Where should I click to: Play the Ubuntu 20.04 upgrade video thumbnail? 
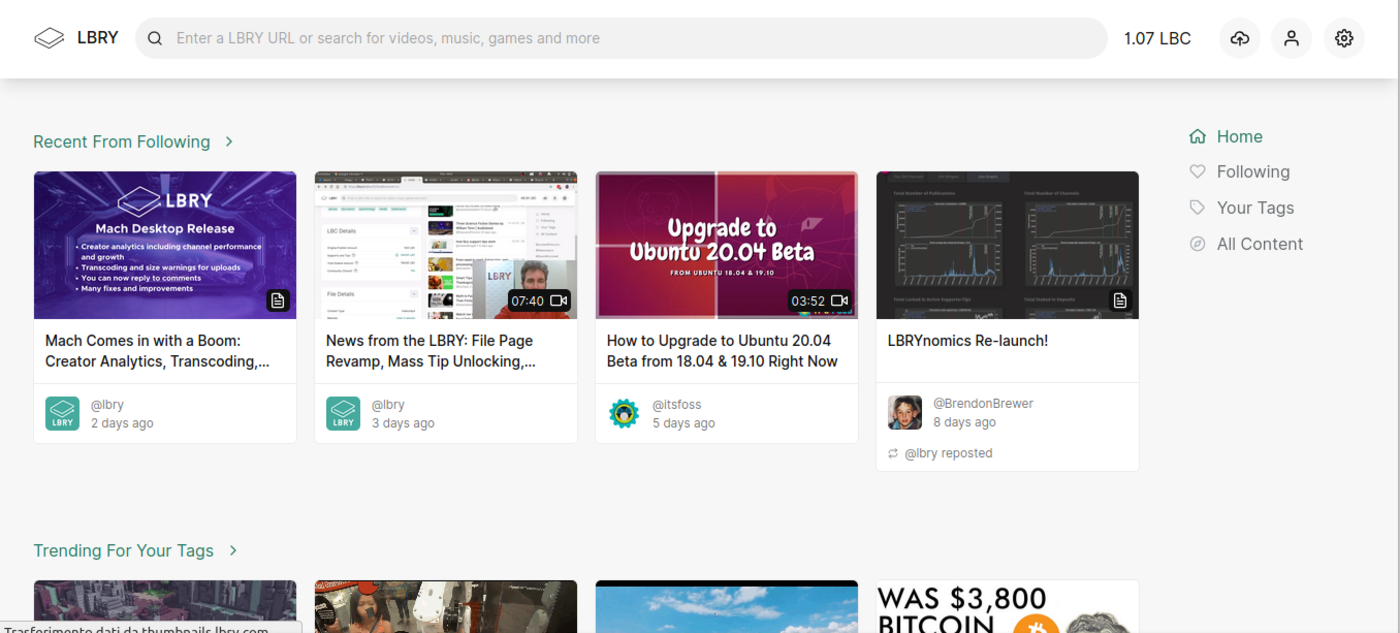pos(726,244)
